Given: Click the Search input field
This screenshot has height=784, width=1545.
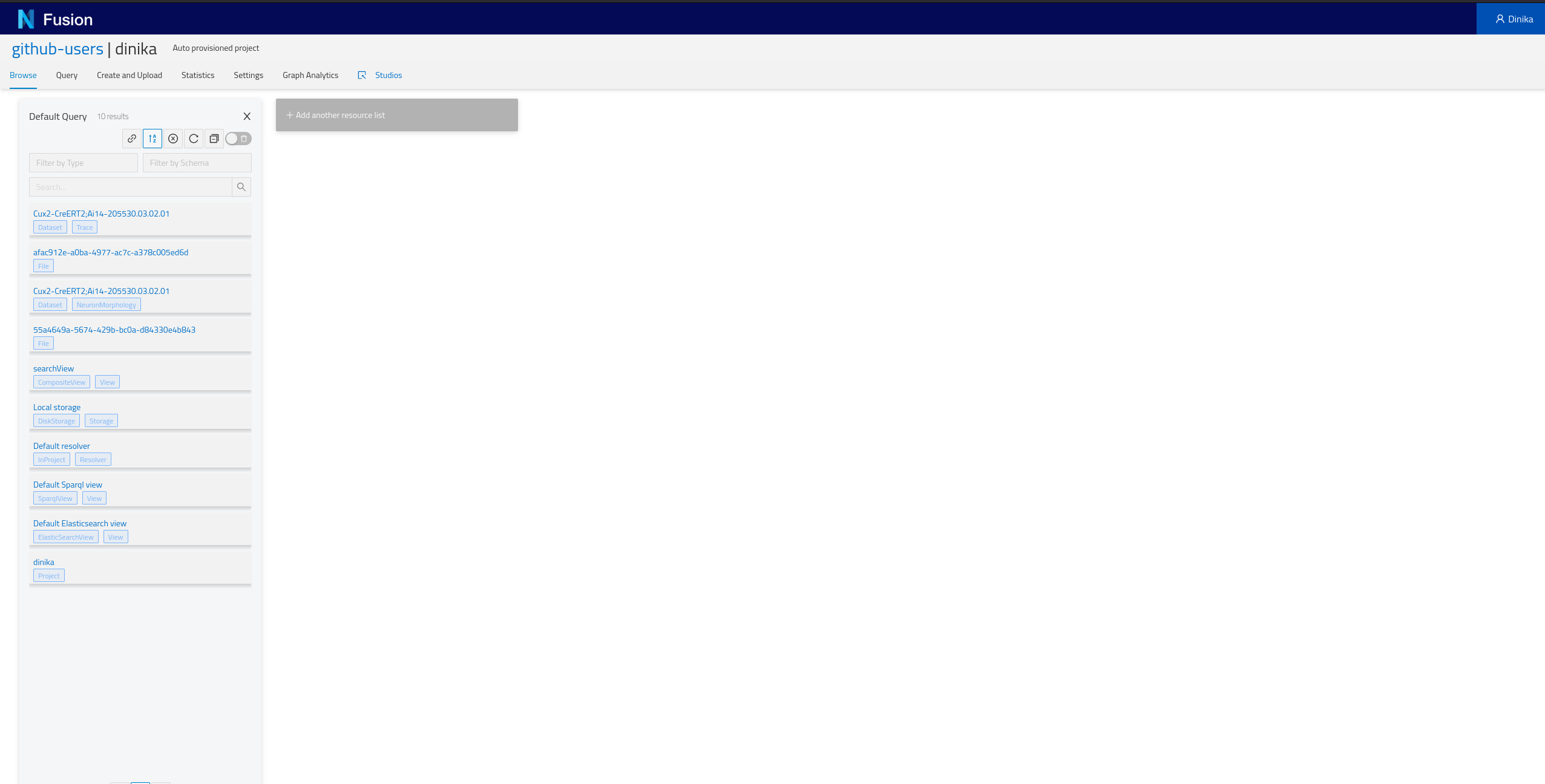Looking at the screenshot, I should (130, 187).
